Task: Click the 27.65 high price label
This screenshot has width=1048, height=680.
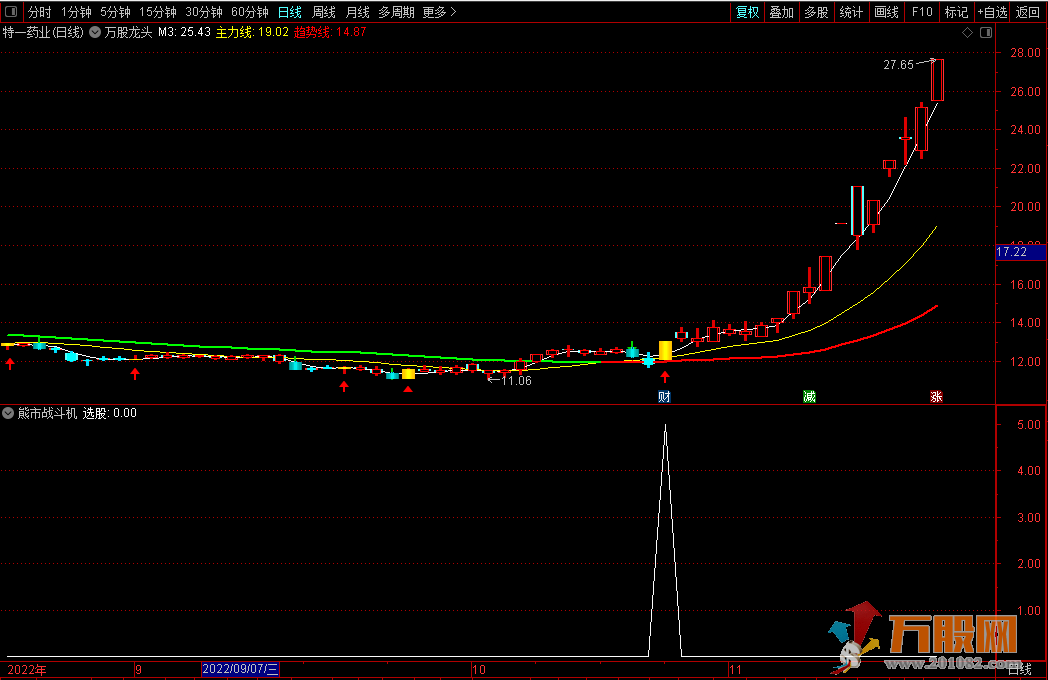Action: 898,65
